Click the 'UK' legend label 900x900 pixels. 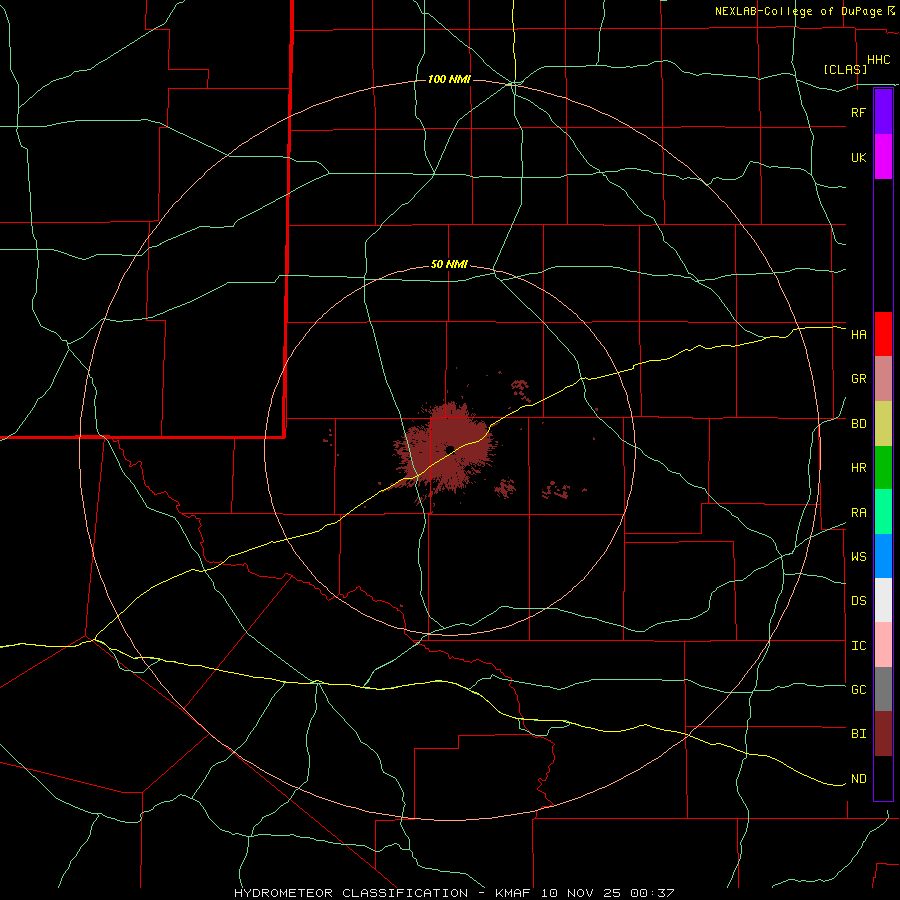(x=858, y=157)
